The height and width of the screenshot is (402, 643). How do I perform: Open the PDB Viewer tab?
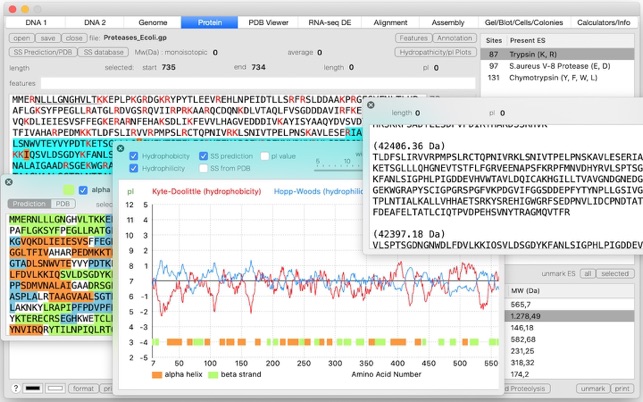click(x=268, y=23)
